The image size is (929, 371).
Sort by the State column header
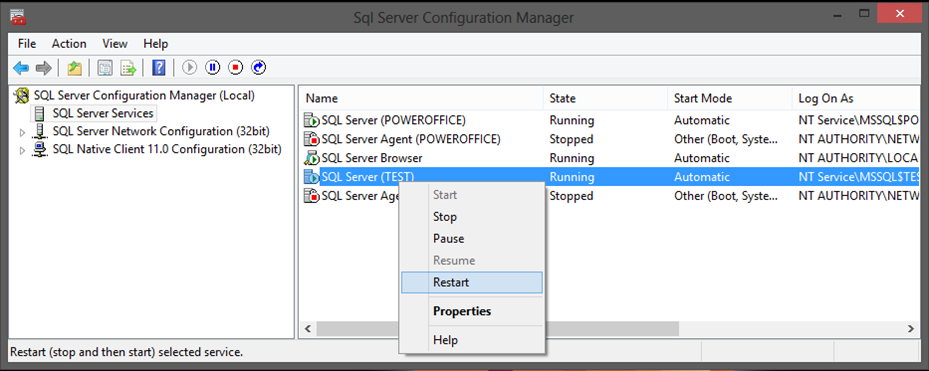point(606,98)
